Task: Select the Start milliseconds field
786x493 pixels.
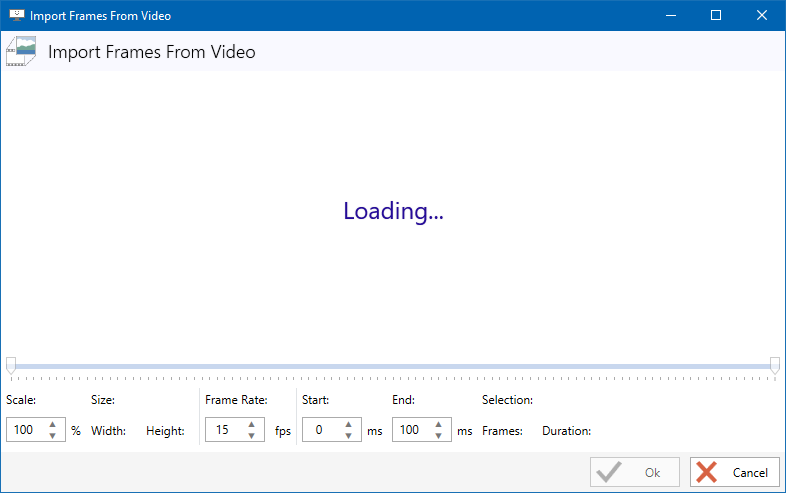Action: [x=320, y=430]
